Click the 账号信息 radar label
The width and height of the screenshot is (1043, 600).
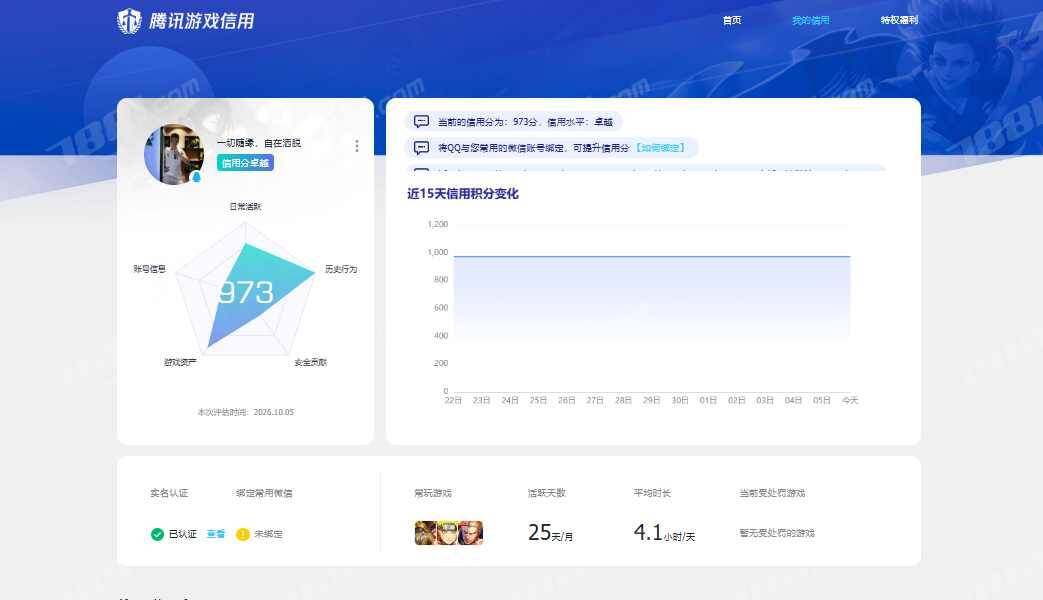pyautogui.click(x=150, y=269)
